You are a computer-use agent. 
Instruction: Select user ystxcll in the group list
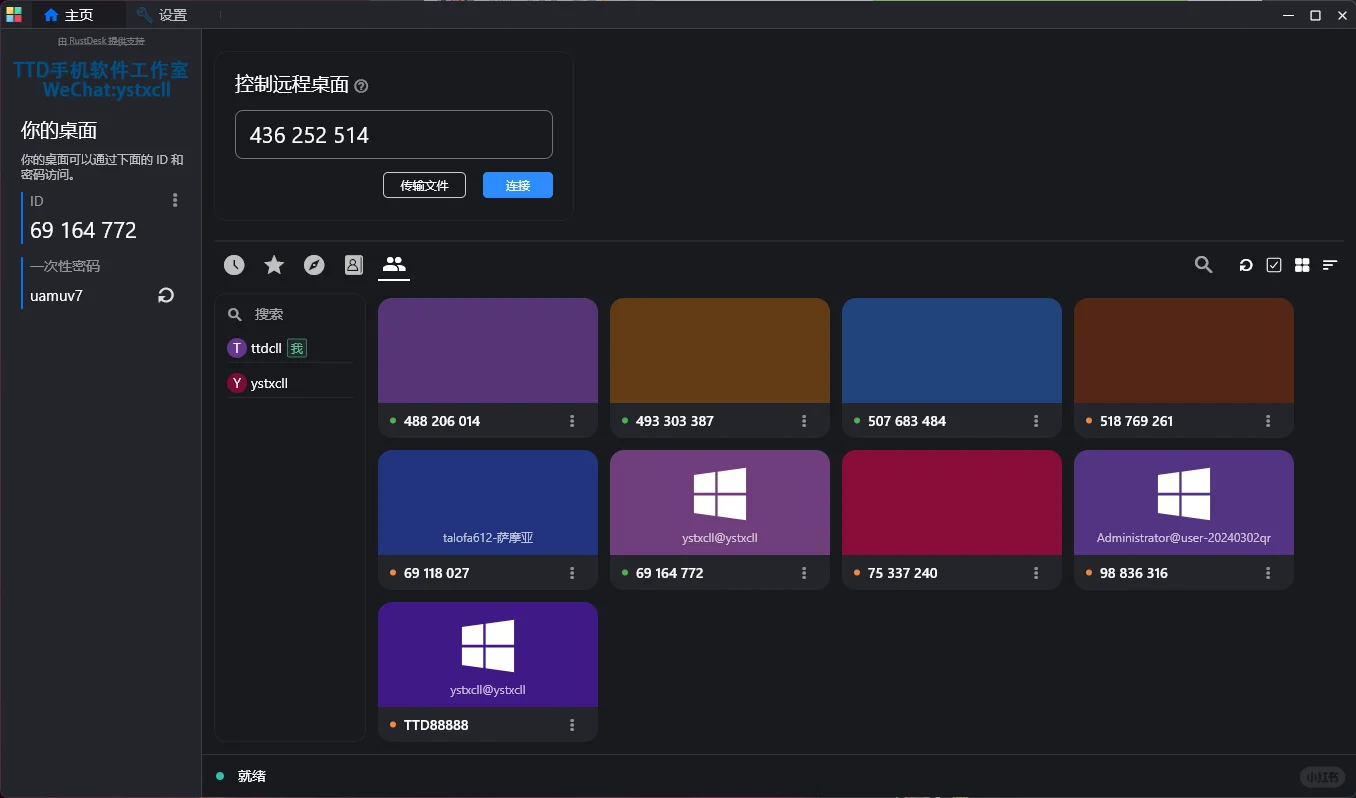point(290,383)
